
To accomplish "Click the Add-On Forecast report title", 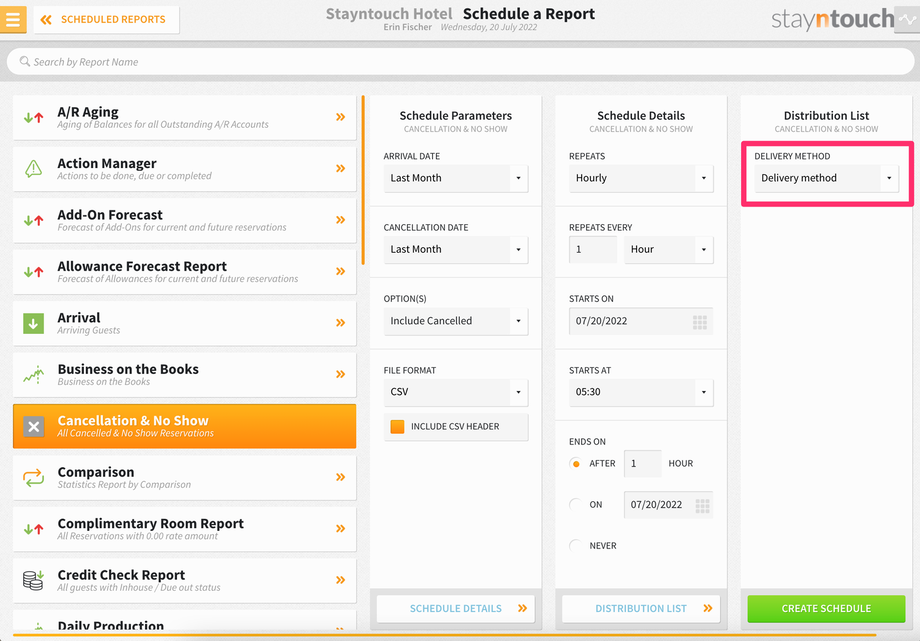I will coord(110,215).
